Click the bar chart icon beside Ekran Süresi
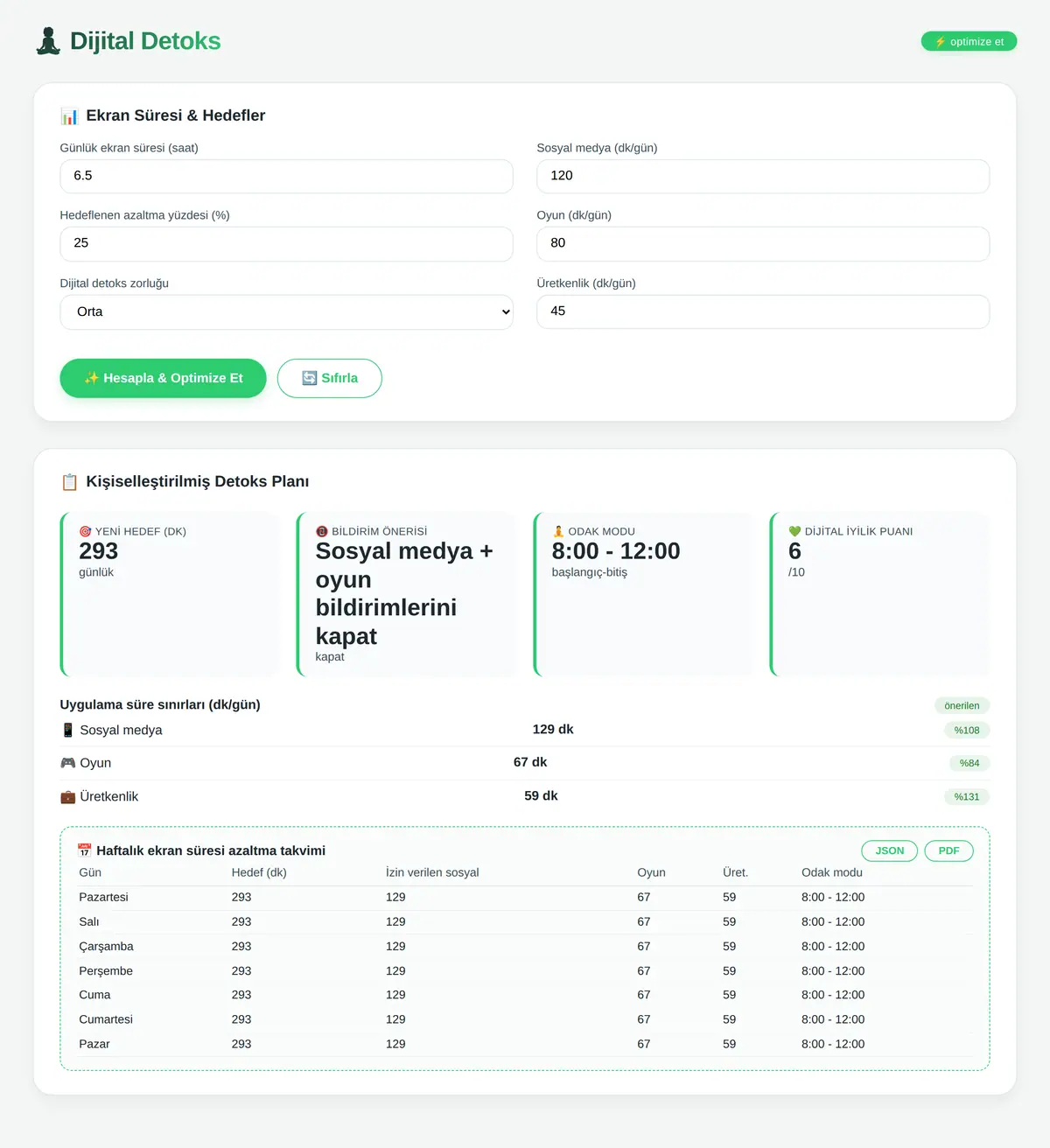1050x1148 pixels. pos(69,115)
